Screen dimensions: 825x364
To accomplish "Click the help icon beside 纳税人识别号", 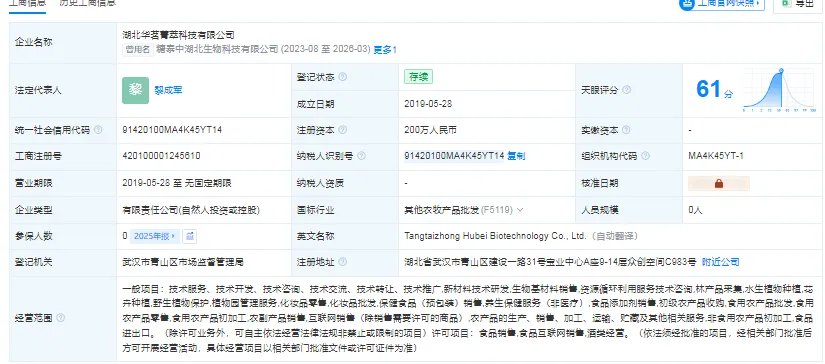I will tap(361, 156).
